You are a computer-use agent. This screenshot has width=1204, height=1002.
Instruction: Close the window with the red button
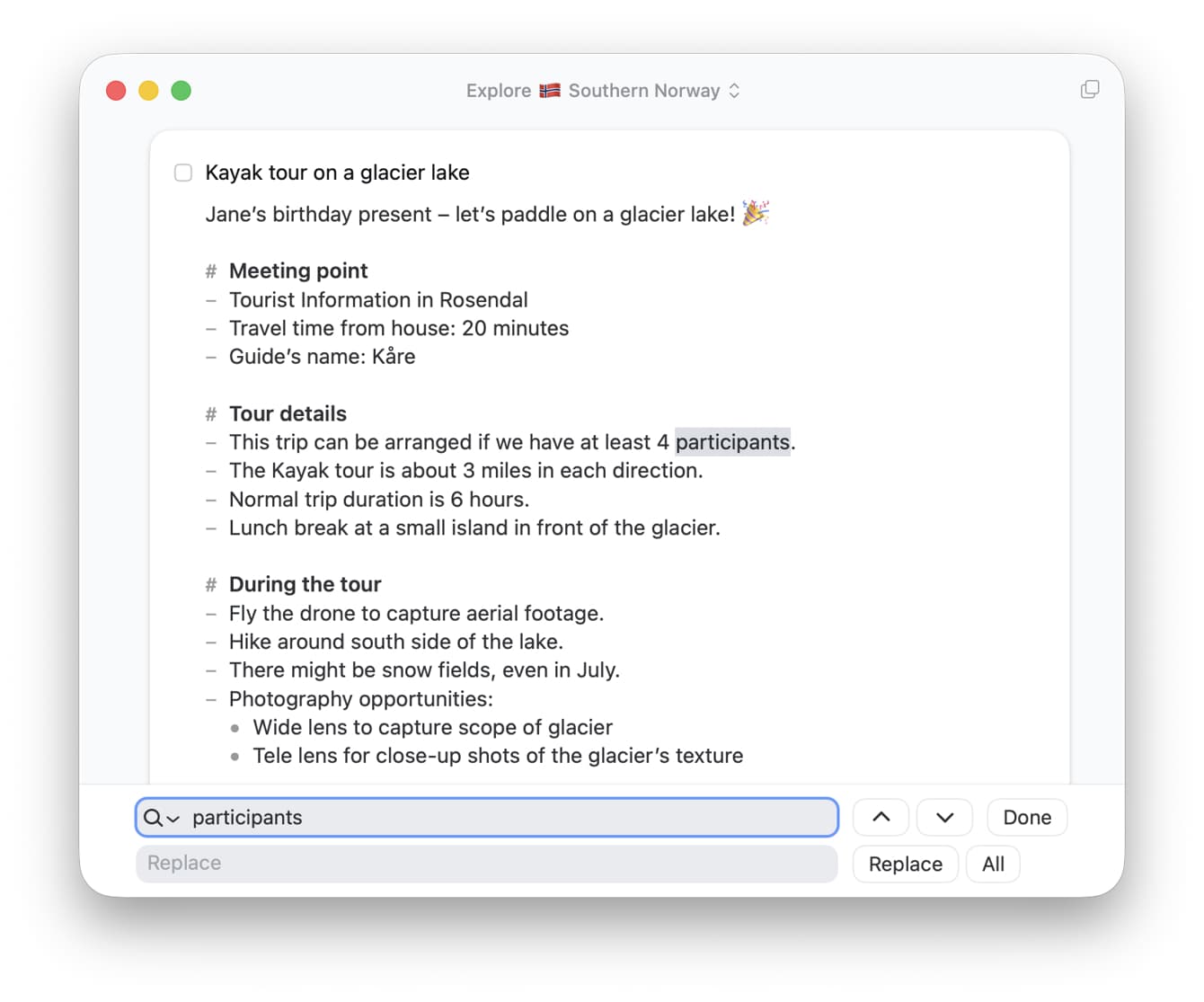click(x=116, y=91)
